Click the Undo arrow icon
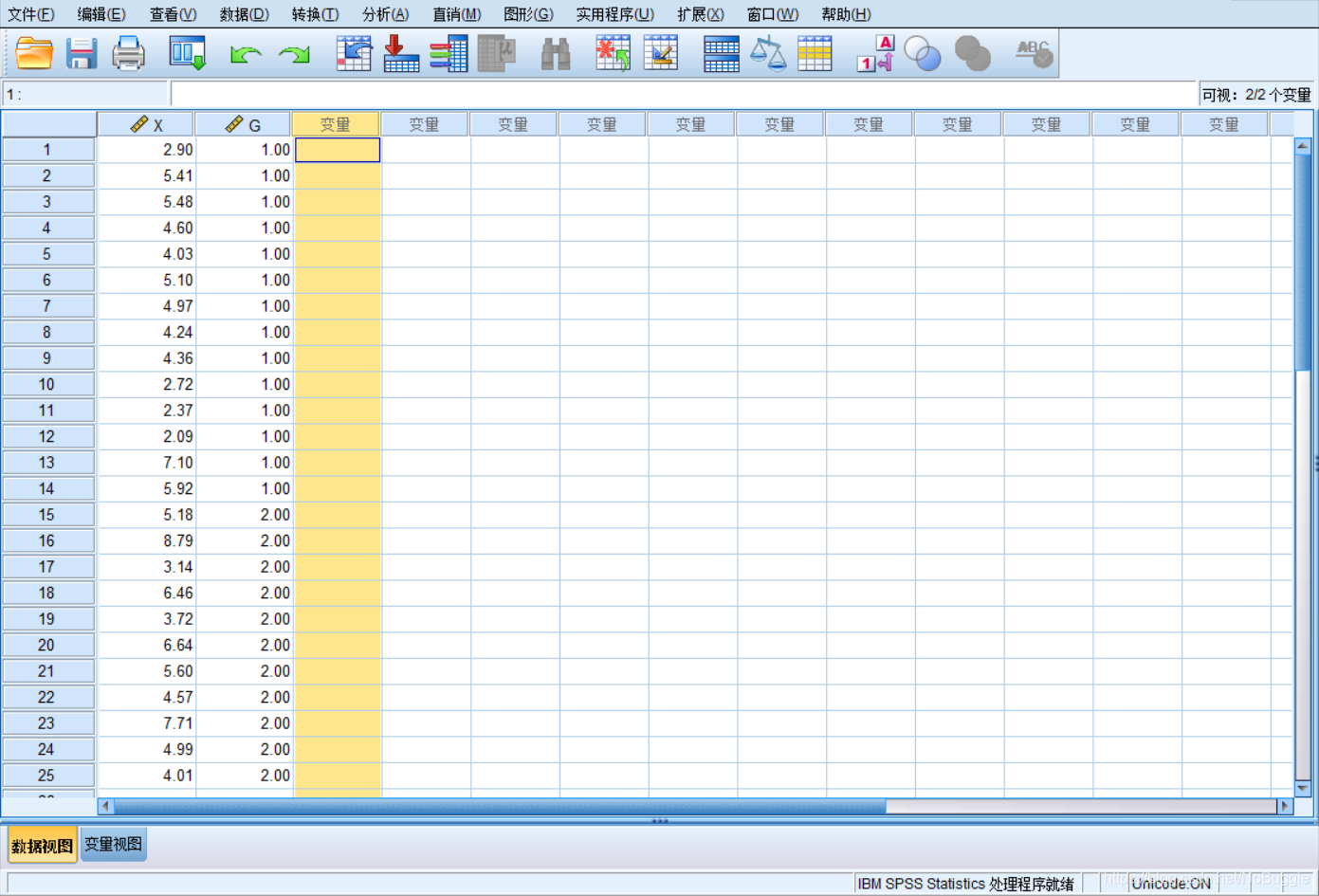 pos(246,54)
